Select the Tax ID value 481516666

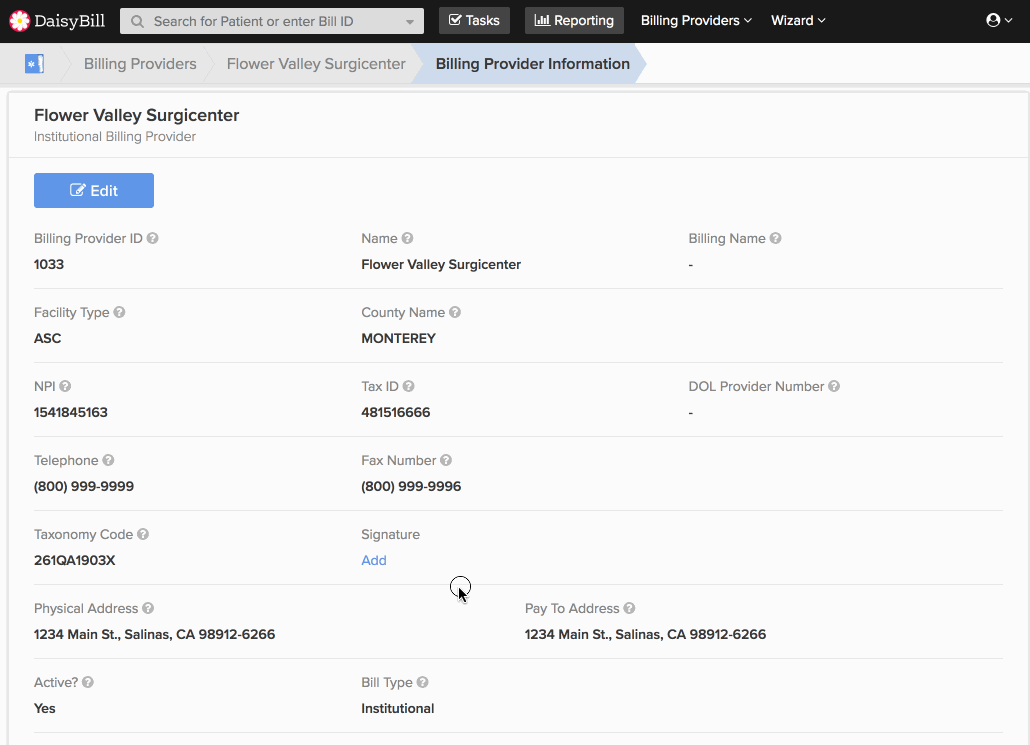[x=395, y=413]
